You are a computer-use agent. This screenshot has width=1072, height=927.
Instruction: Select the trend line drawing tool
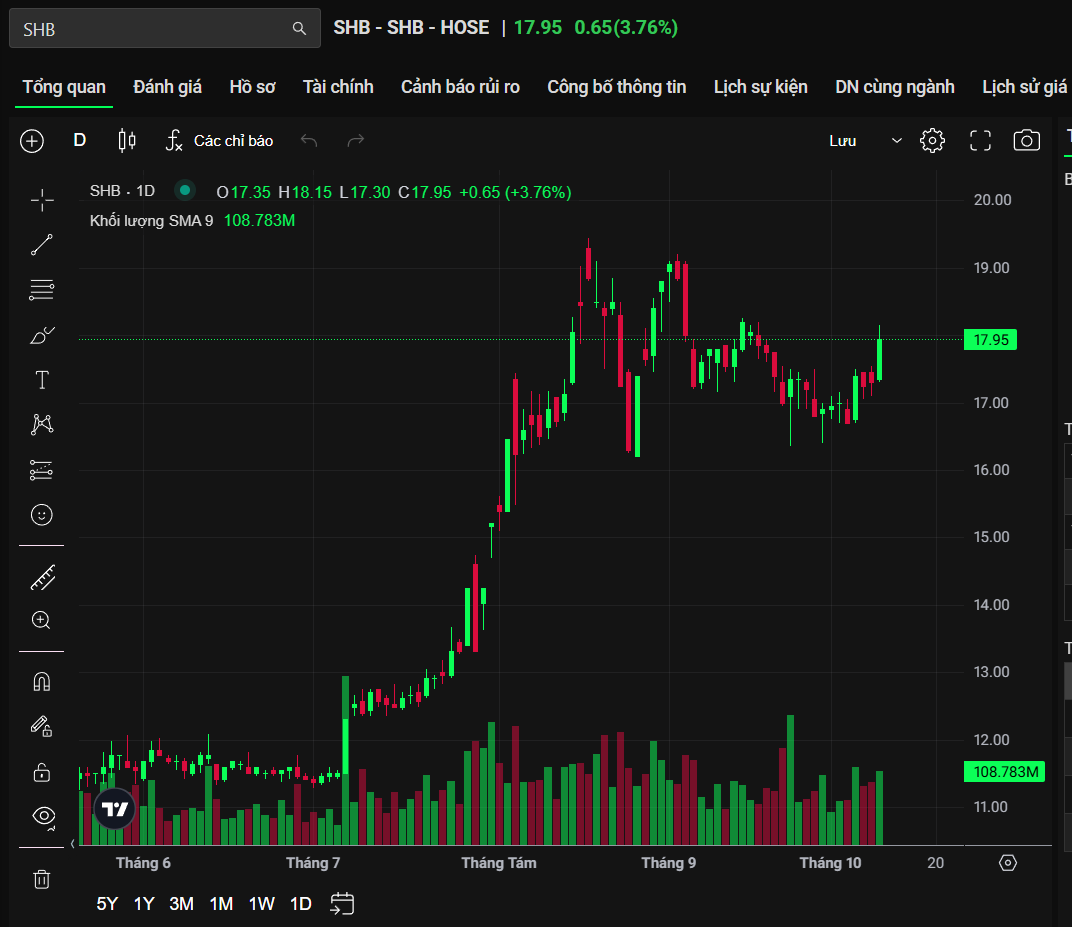42,245
